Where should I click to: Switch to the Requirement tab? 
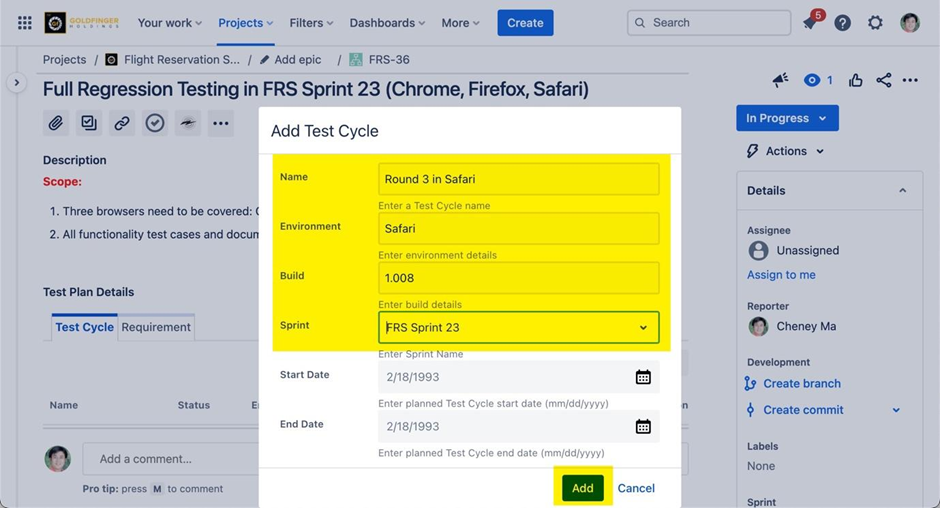coord(156,327)
